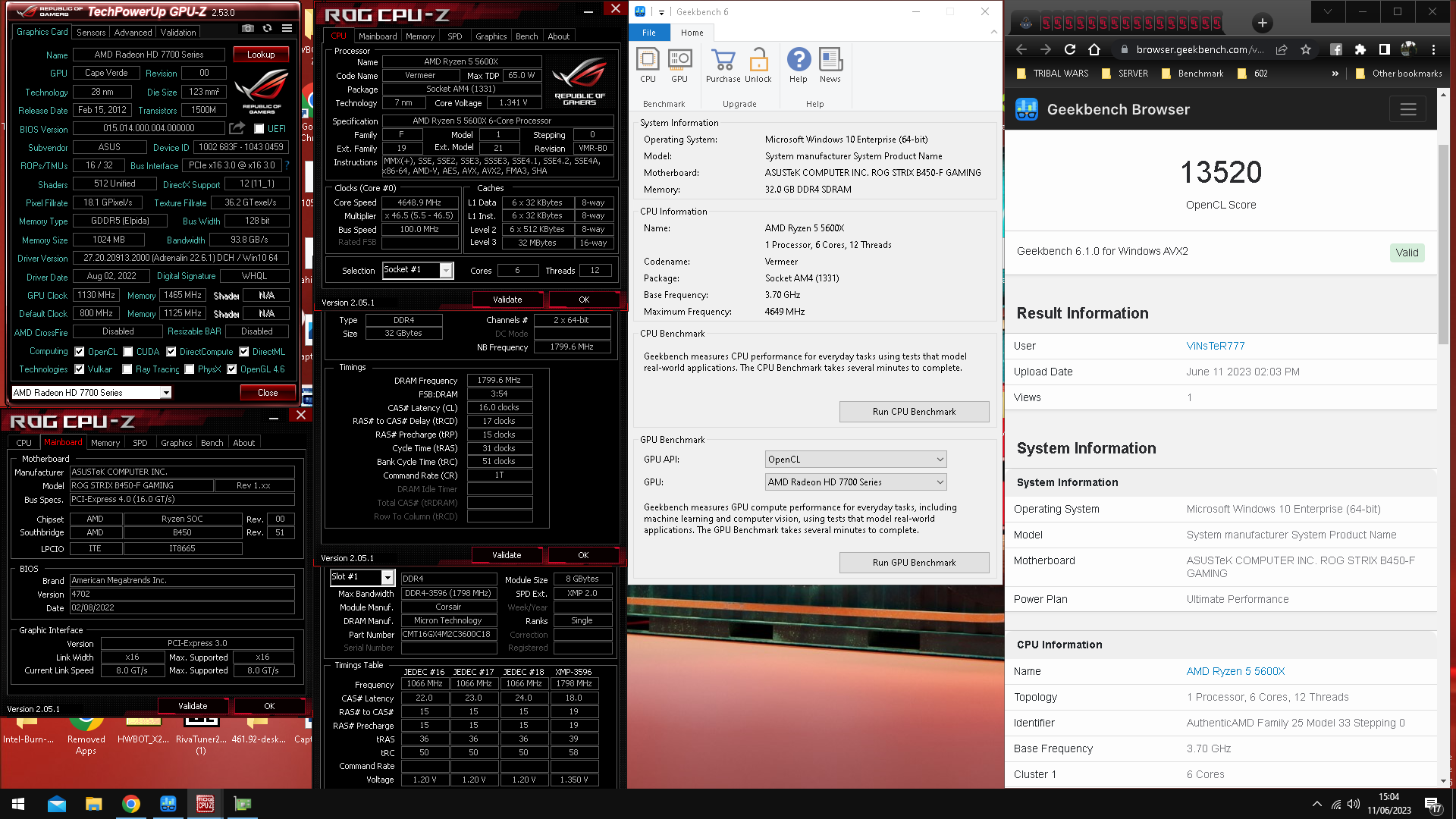Open a new Chrome tab with plus button
Image resolution: width=1456 pixels, height=819 pixels.
1263,23
